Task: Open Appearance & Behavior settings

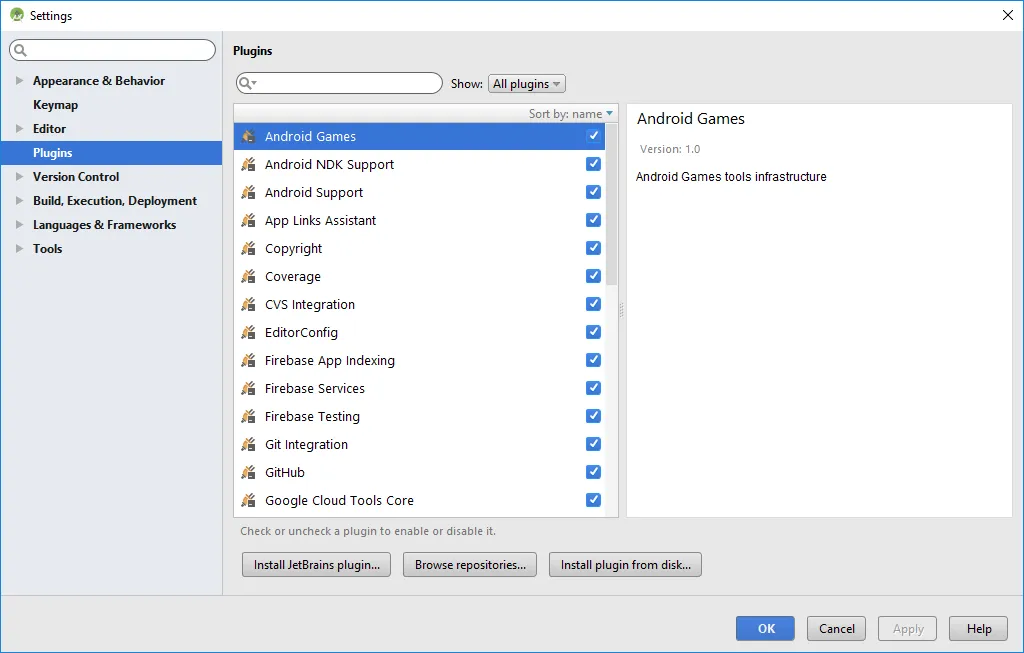Action: tap(99, 80)
